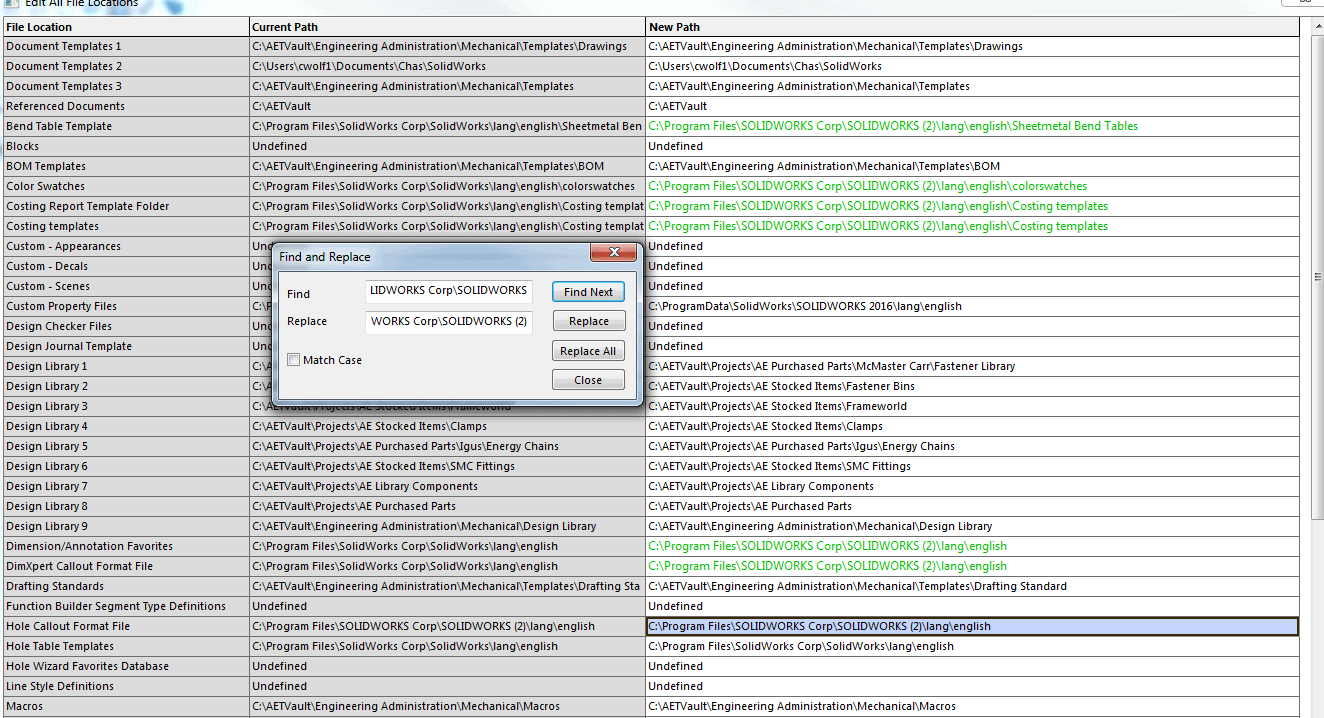Screen dimensions: 1324x718
Task: Click the highlighted New Path for Hole Callout Format File
Action: 972,626
